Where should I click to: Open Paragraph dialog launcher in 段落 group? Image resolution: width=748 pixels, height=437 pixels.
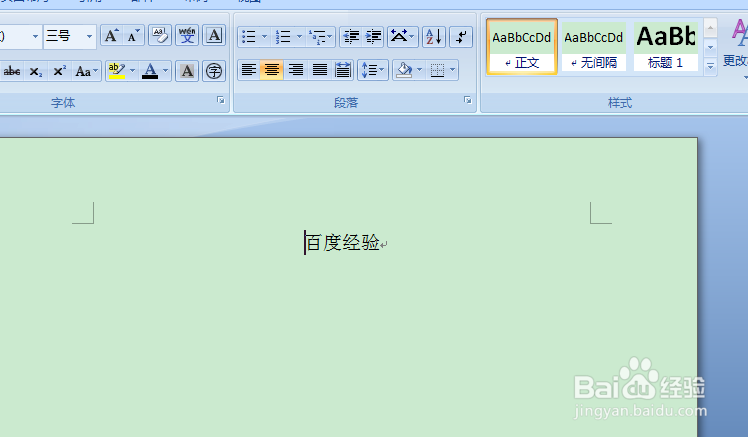coord(468,100)
